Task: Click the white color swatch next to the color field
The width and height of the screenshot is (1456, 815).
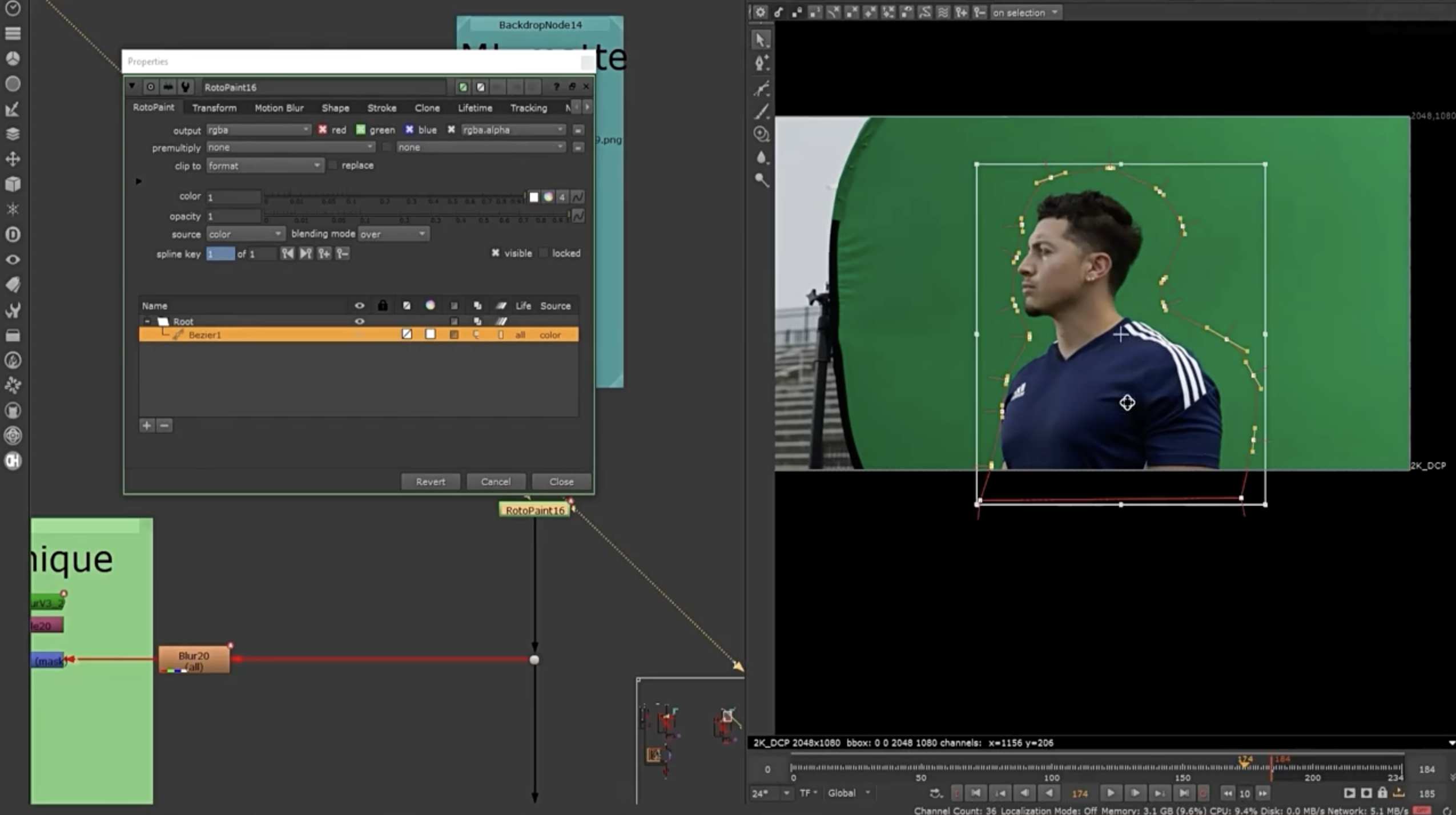Action: coord(533,196)
